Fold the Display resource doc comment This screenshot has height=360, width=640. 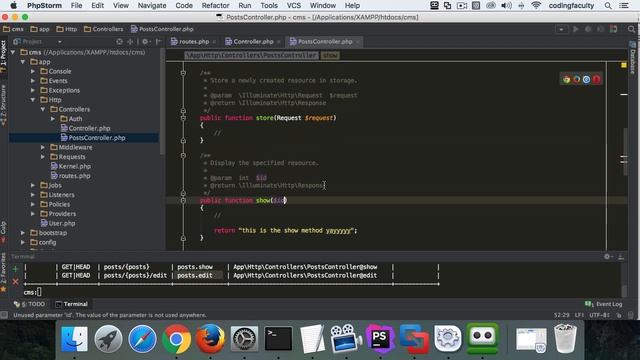183,156
